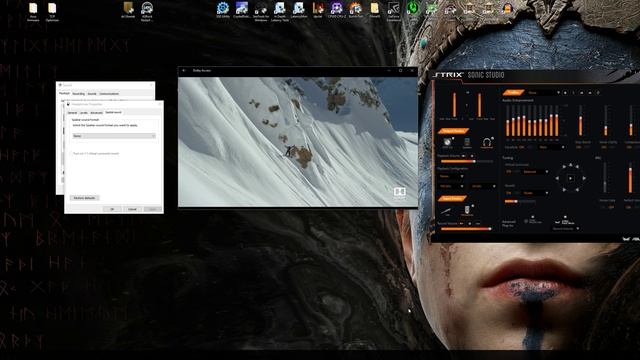Switch to the Advanced tab in Headphones Properties
Viewport: 640px width, 360px height.
[96, 113]
